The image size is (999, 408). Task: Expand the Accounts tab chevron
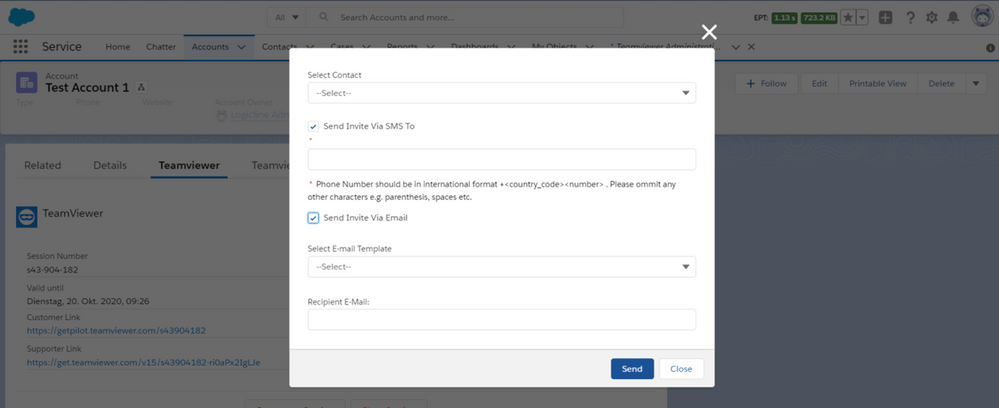point(241,47)
